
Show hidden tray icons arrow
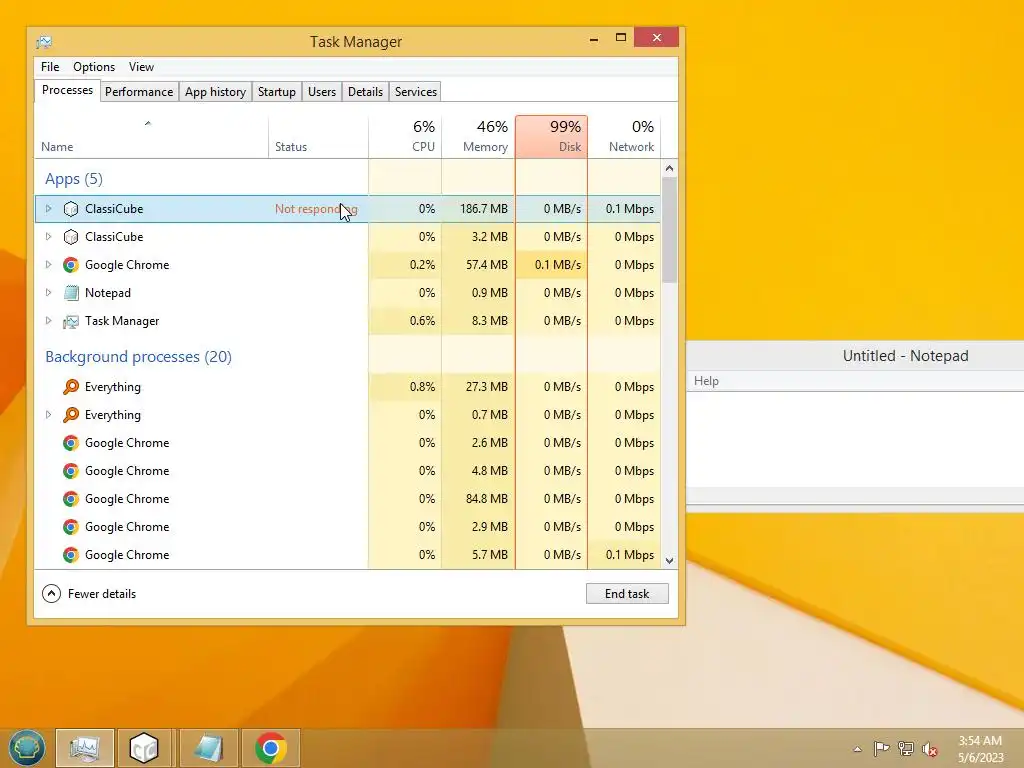(x=857, y=749)
